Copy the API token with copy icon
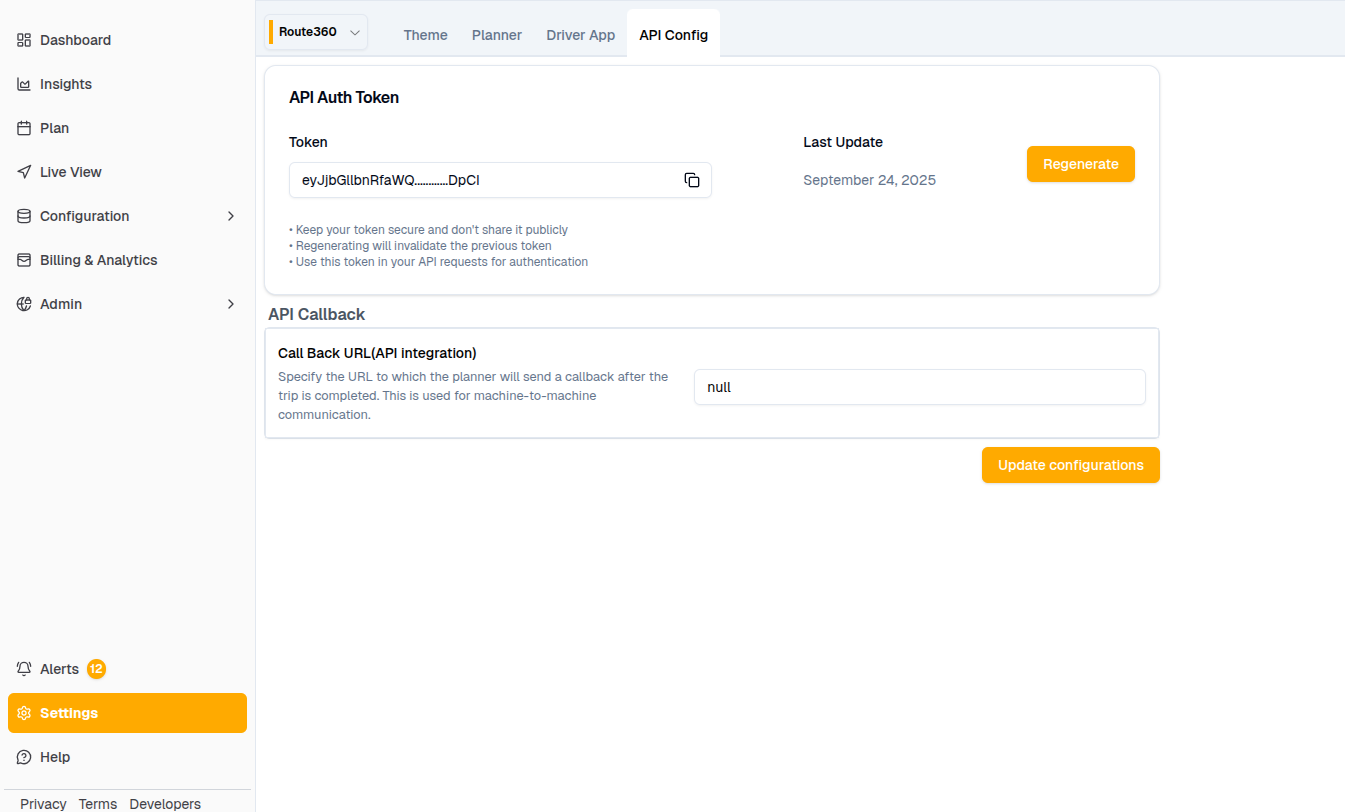The image size is (1345, 812). pos(691,180)
